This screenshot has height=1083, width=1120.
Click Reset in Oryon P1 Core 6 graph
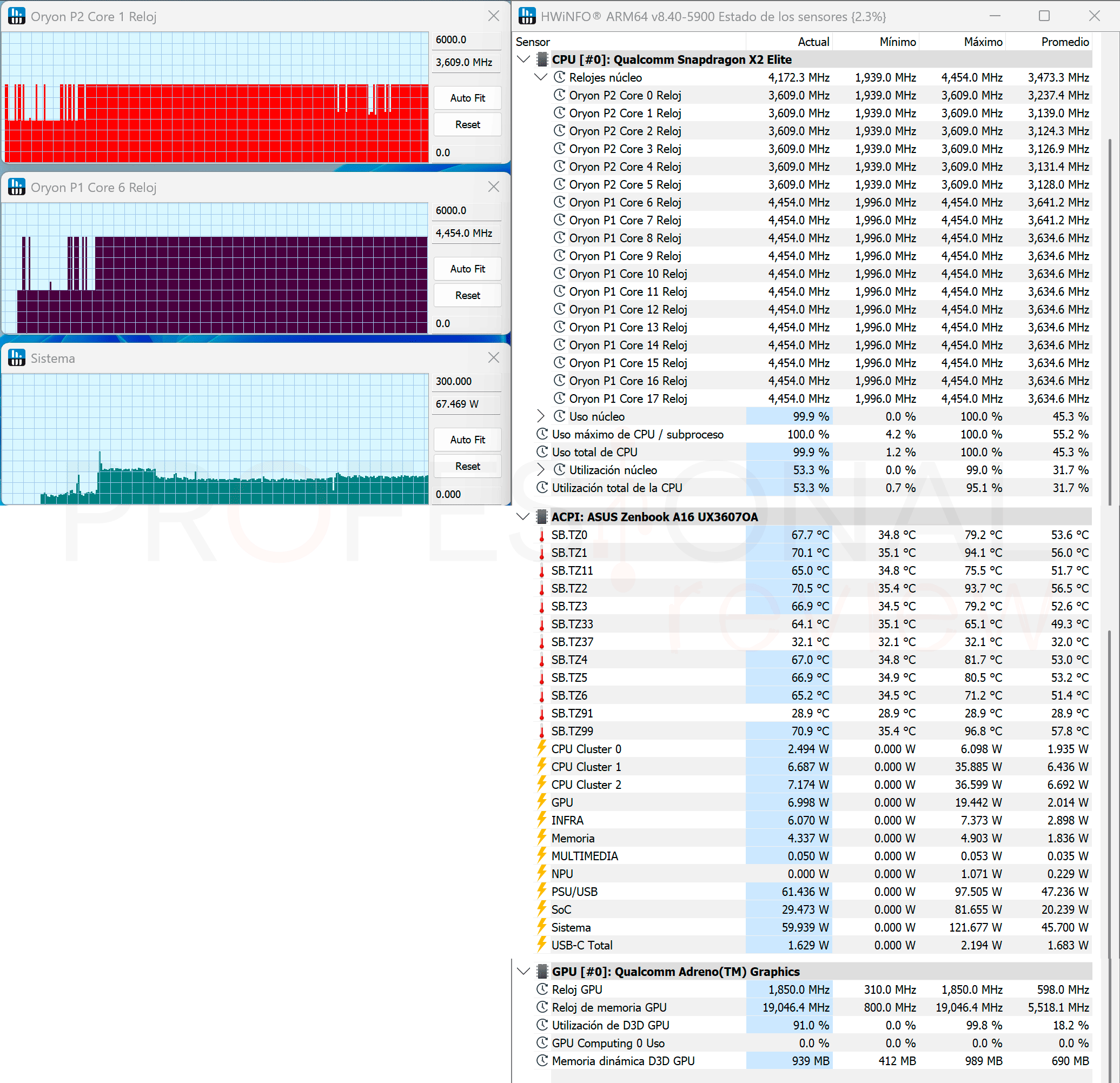(x=467, y=295)
